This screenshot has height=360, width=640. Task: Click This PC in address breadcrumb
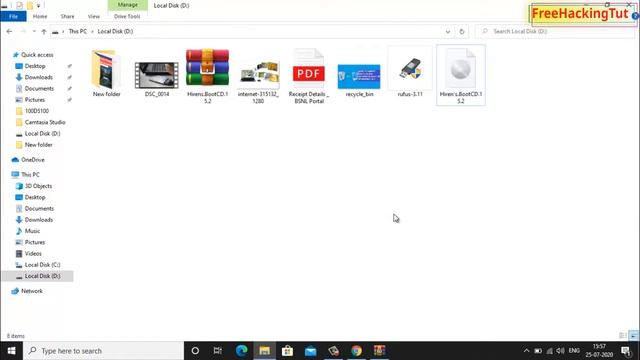78,31
